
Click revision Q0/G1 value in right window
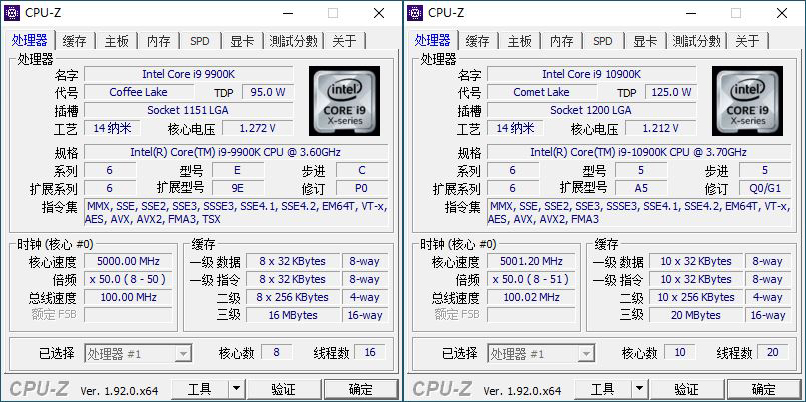pyautogui.click(x=765, y=188)
